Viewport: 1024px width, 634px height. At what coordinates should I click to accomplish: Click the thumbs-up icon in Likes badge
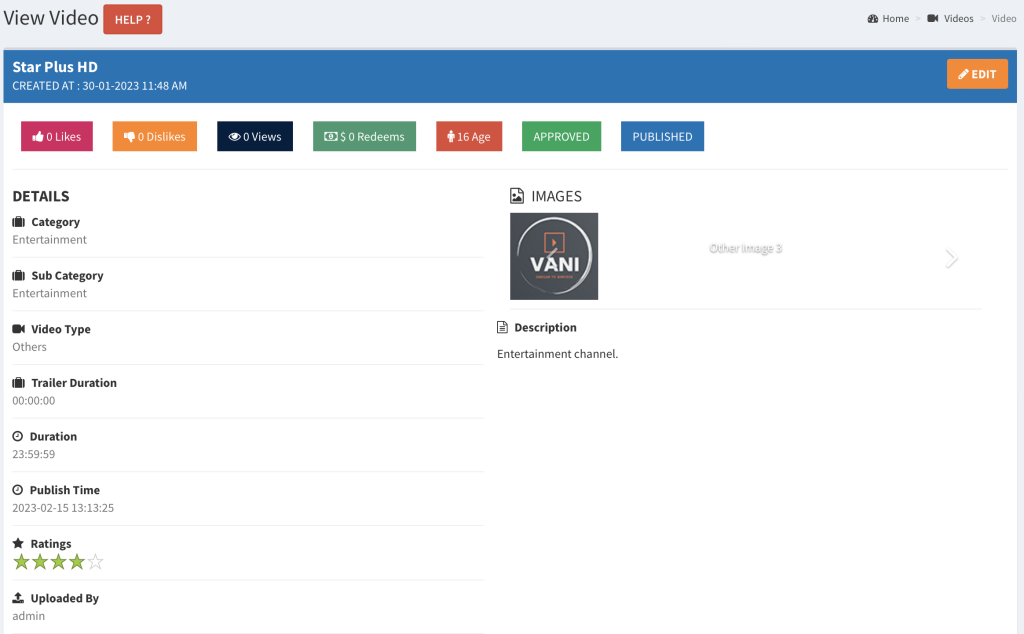[x=38, y=136]
